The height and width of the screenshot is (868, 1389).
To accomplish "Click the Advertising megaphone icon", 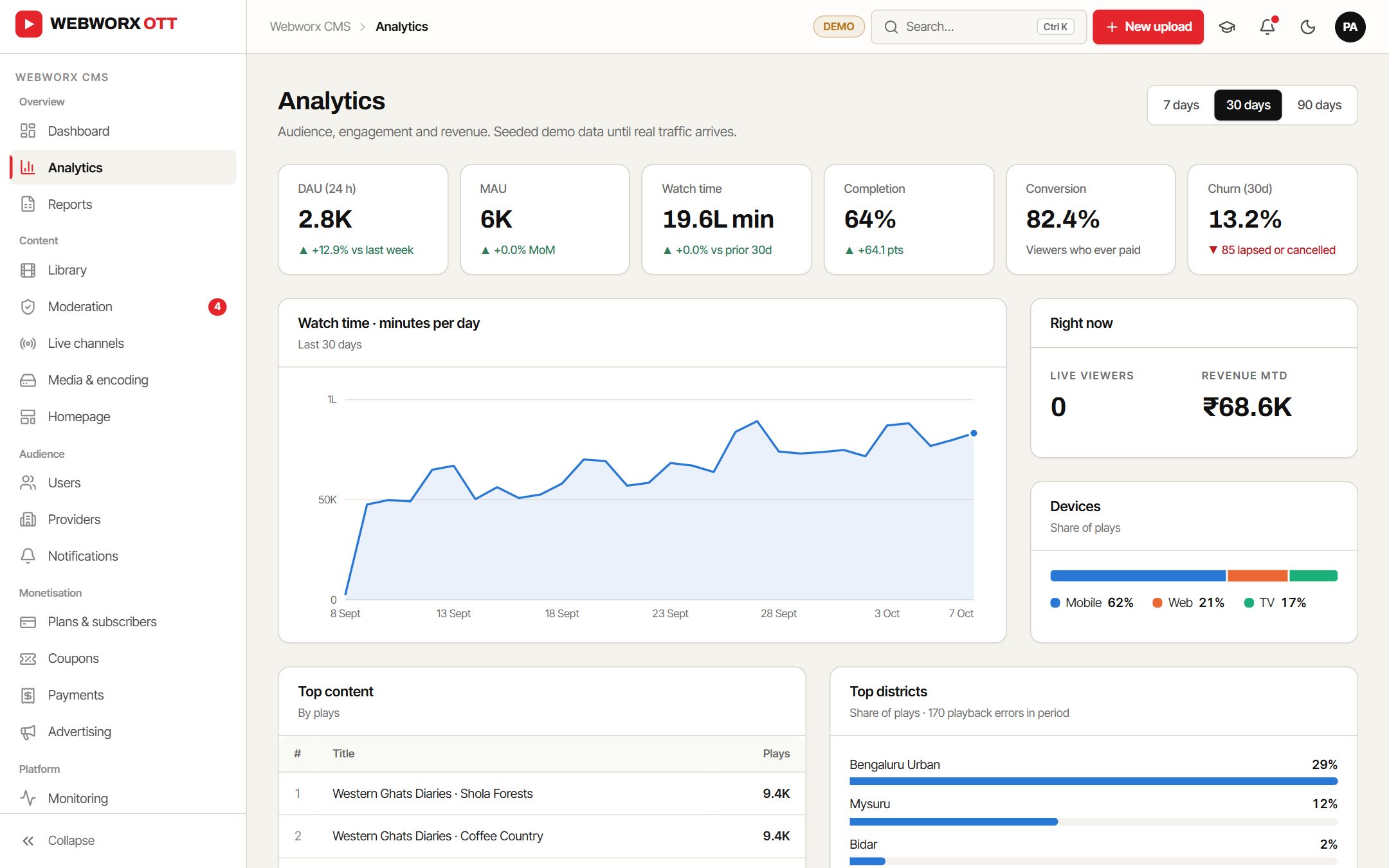I will click(x=28, y=732).
